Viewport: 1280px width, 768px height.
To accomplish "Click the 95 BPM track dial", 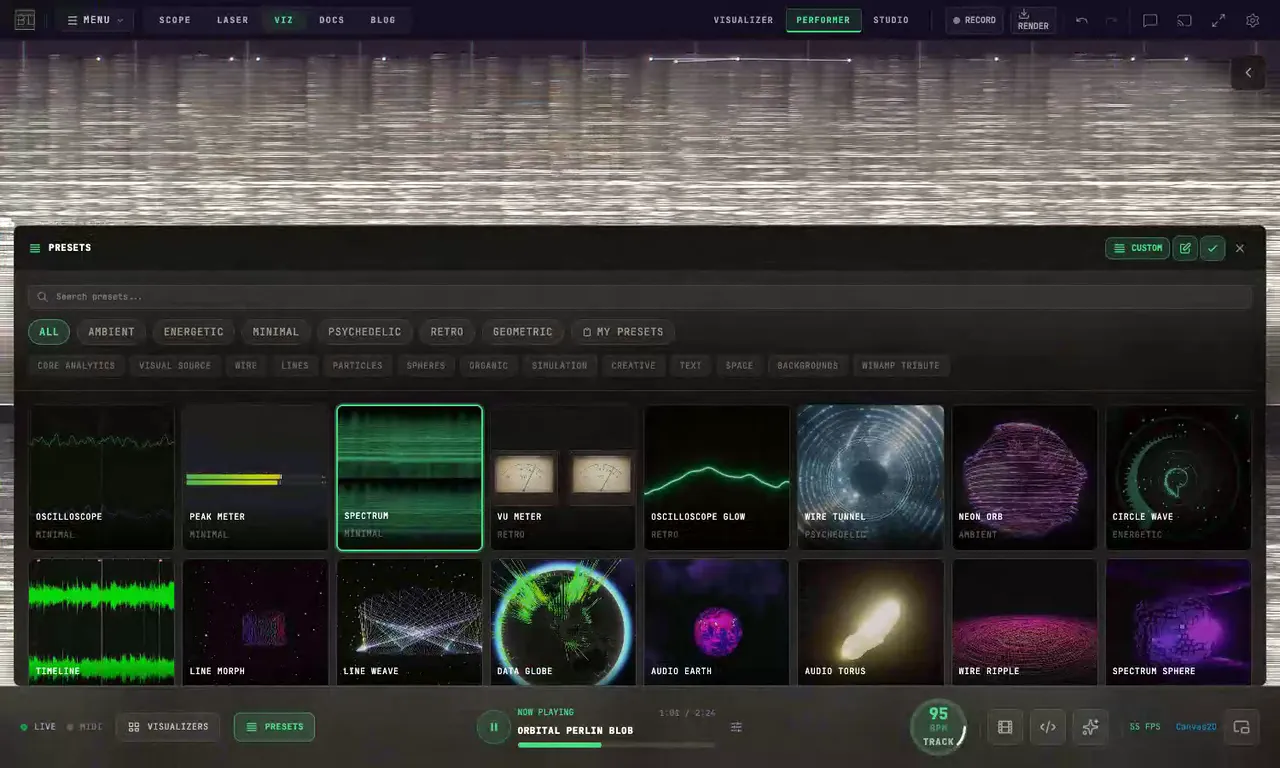I will [x=938, y=727].
